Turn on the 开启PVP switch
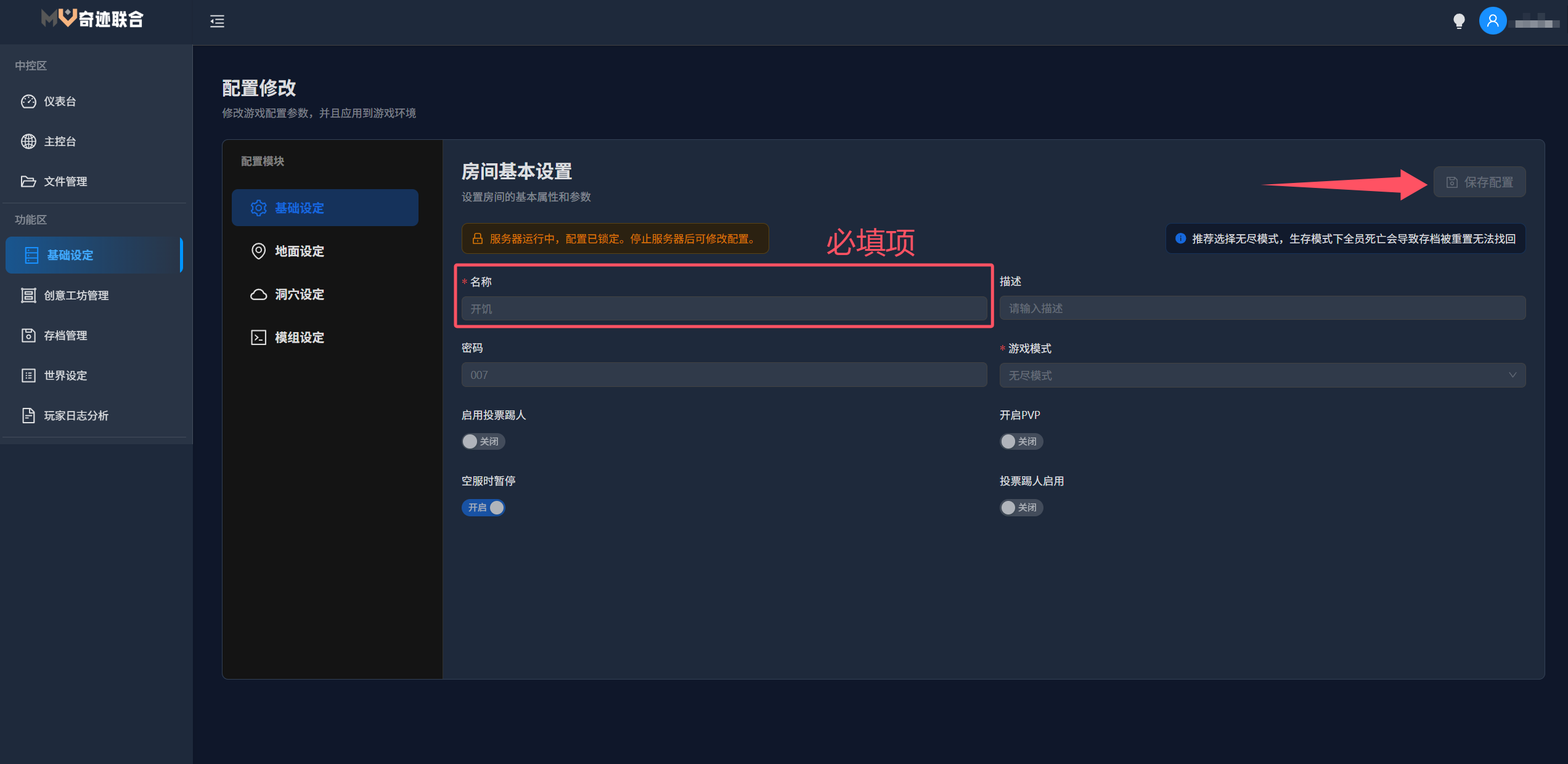Image resolution: width=1568 pixels, height=764 pixels. [x=1021, y=441]
